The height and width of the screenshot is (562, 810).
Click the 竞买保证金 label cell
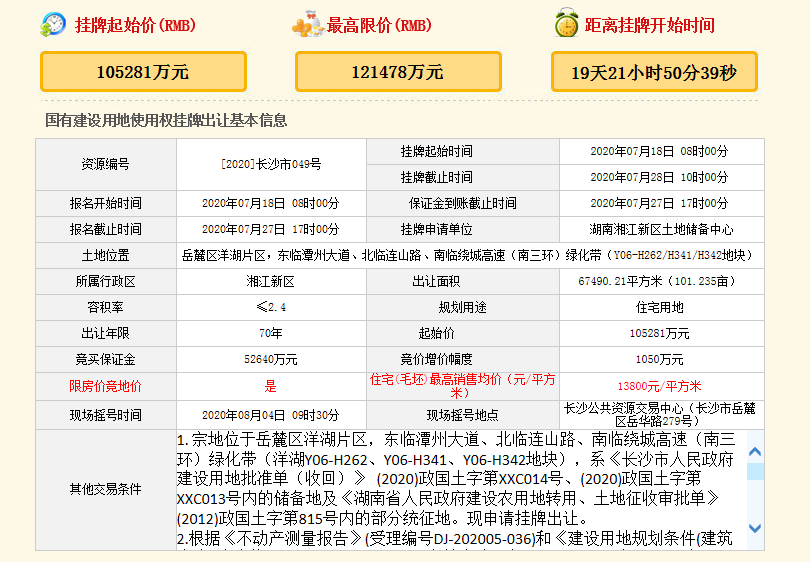pos(106,360)
